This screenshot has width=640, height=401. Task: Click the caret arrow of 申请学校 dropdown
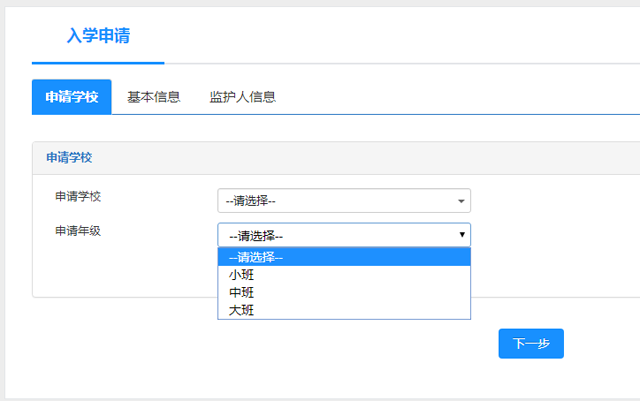point(461,201)
